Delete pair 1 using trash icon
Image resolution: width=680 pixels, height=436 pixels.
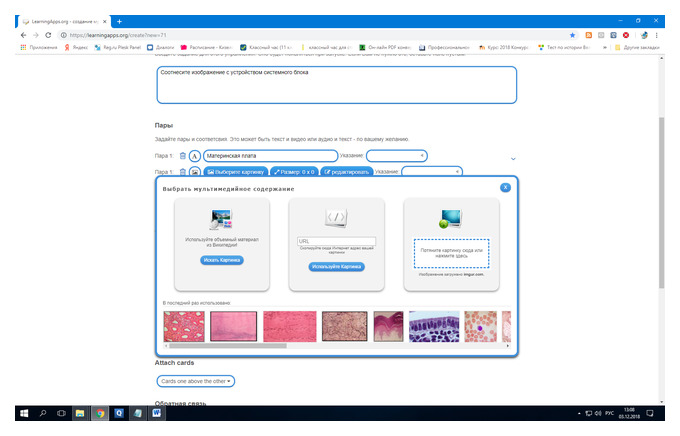183,156
